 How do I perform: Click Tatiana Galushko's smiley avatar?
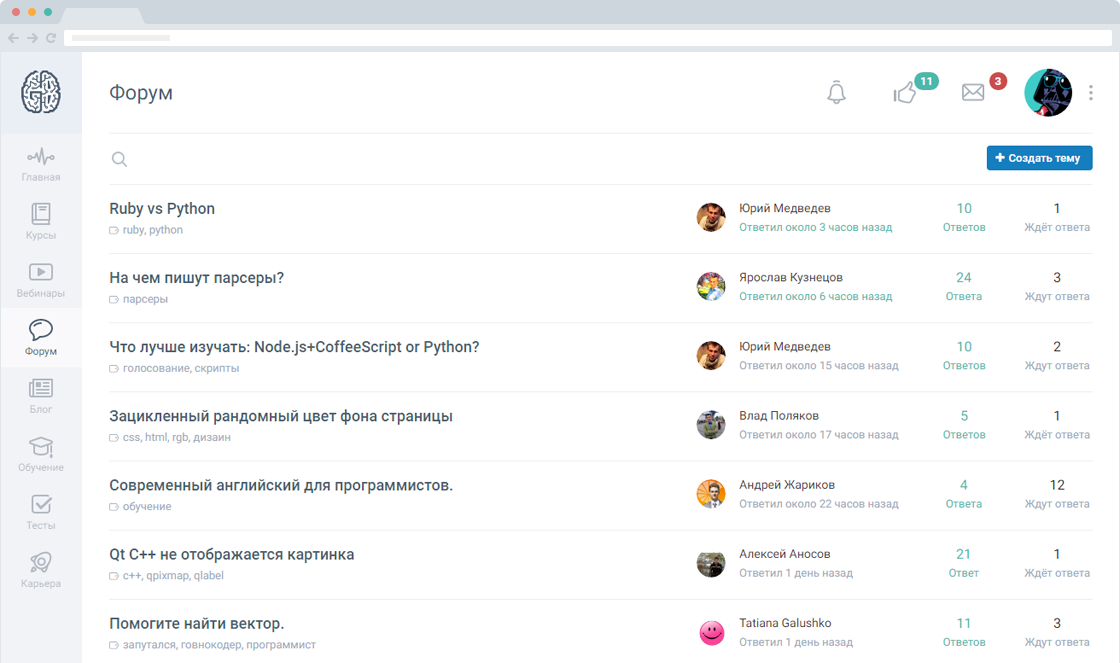[711, 633]
